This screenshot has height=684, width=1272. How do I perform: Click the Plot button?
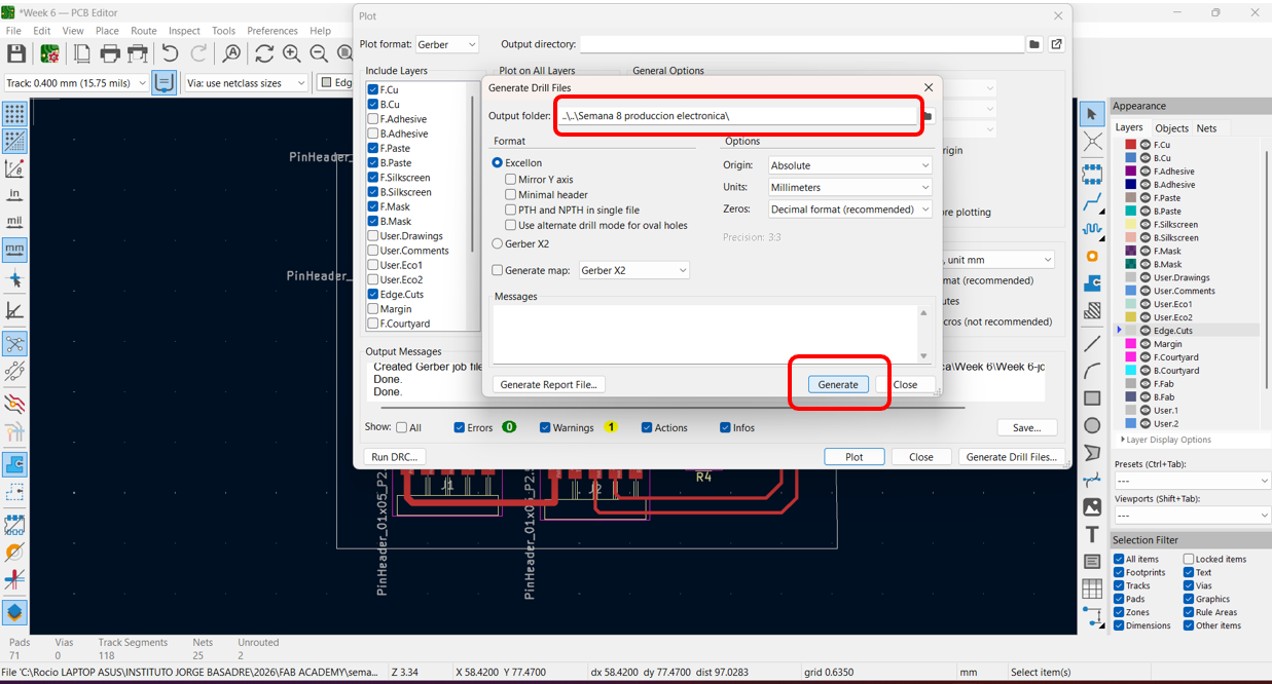(x=854, y=457)
